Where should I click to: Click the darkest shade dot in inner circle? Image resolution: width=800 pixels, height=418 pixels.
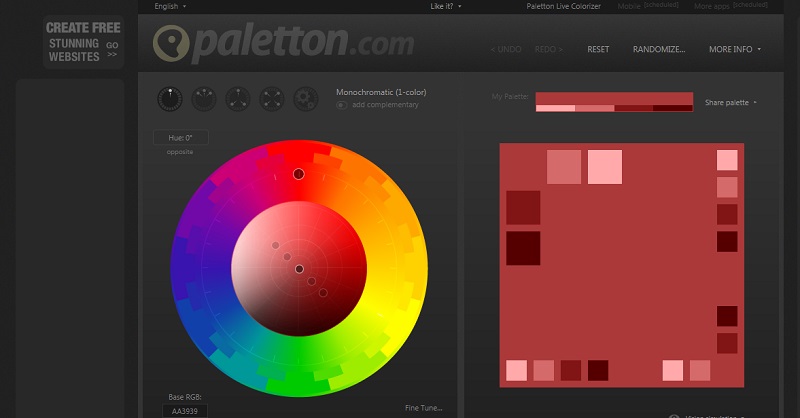tap(323, 292)
